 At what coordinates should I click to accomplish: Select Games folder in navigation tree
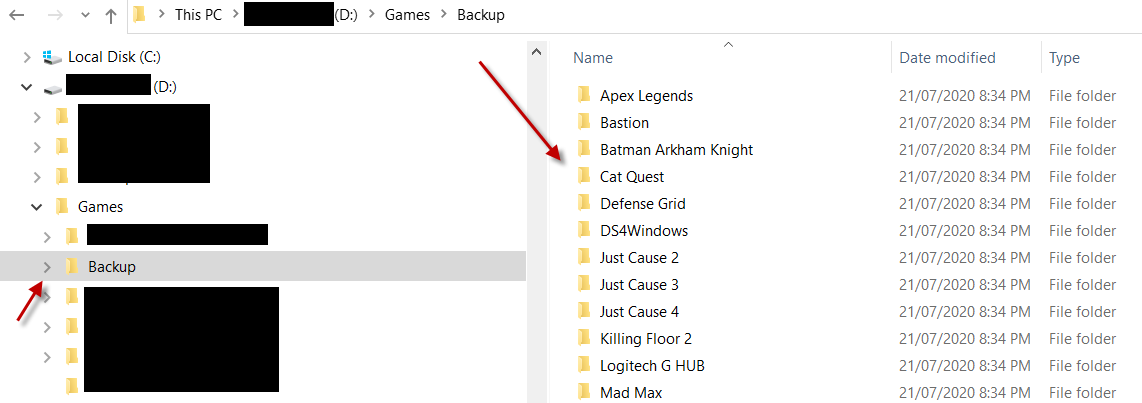click(x=101, y=207)
